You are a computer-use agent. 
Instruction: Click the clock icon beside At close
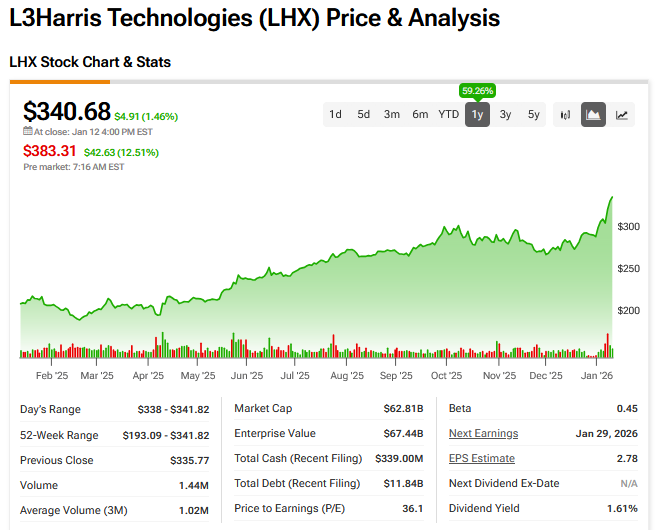point(28,131)
